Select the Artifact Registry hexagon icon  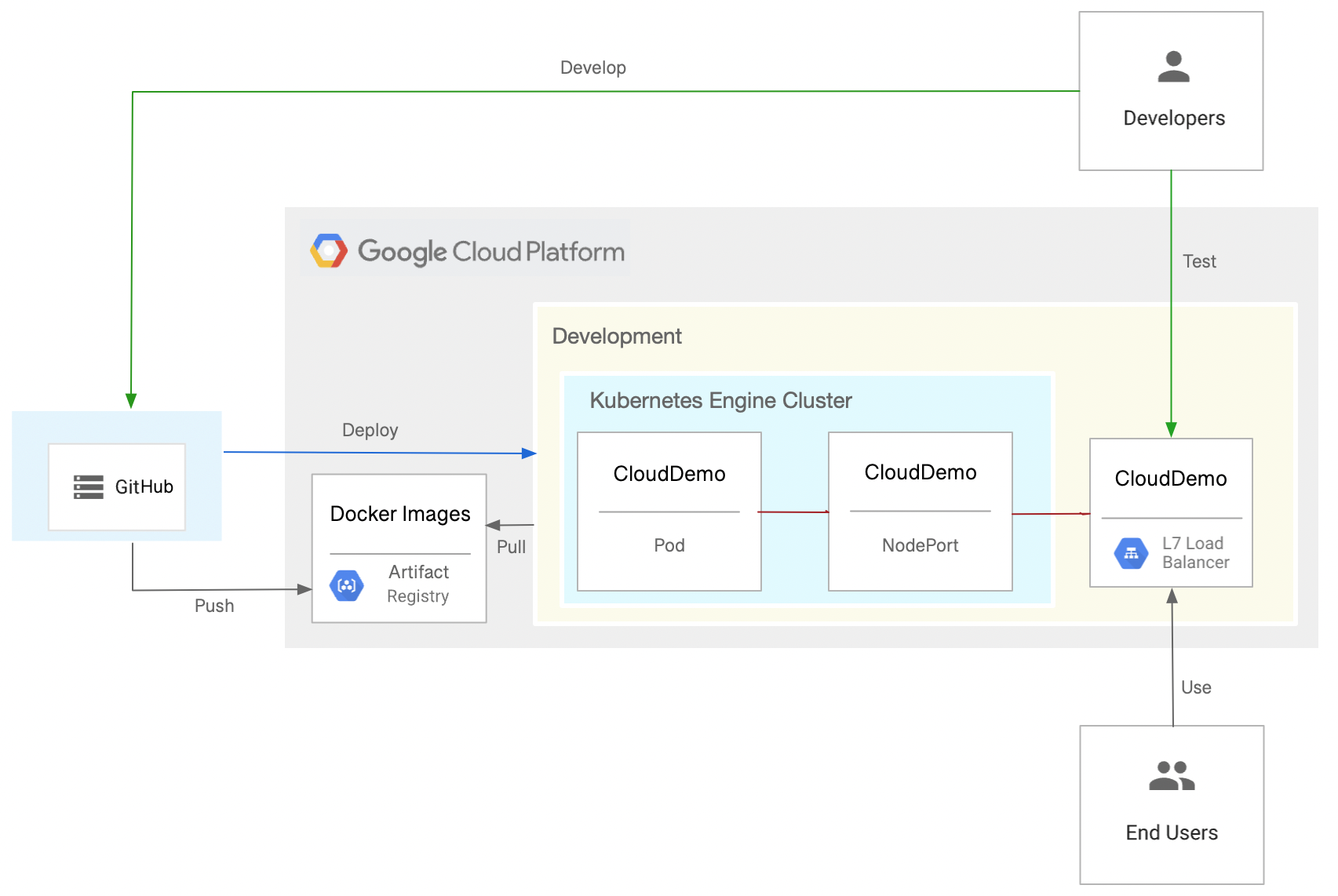[x=348, y=585]
